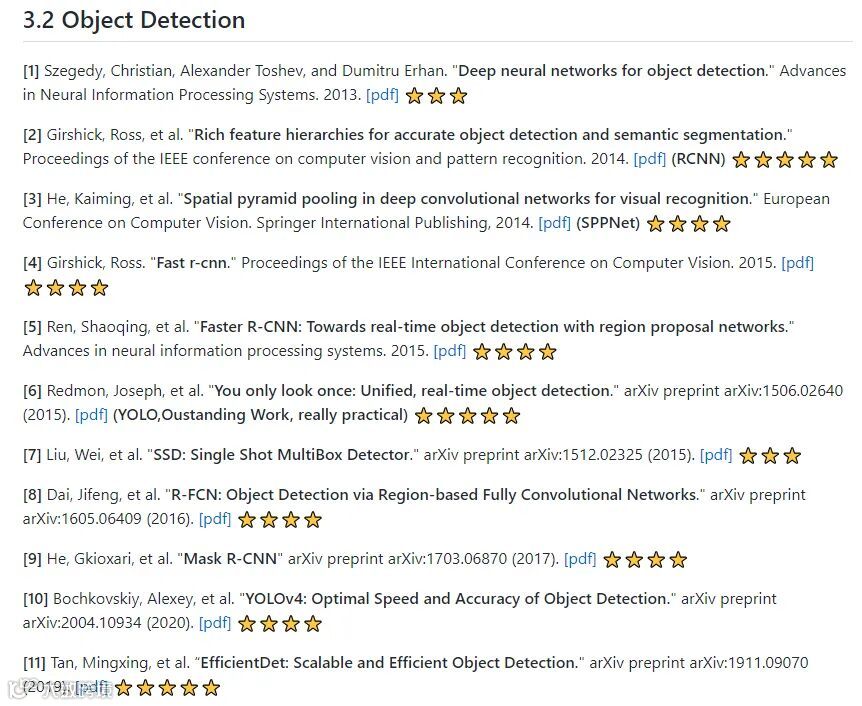Open the RCNN paper pdf link
Screen dimensions: 862x706
(650, 159)
